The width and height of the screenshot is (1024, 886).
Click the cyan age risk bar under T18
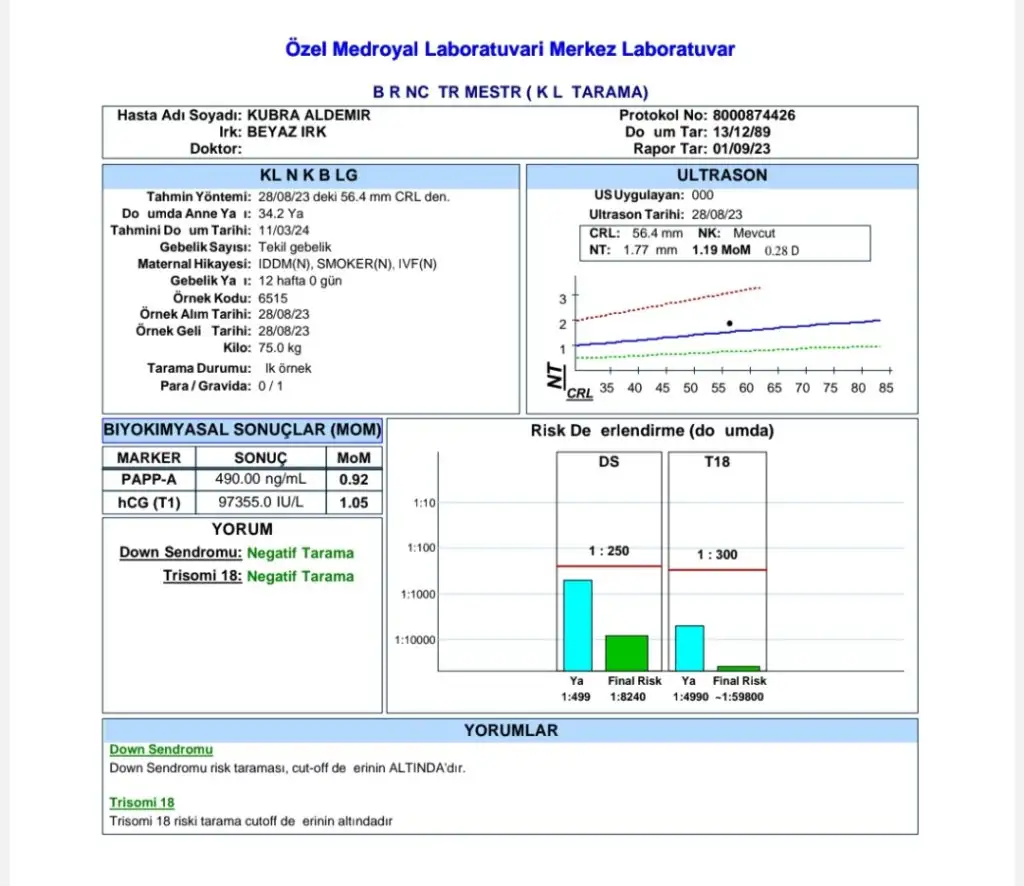click(690, 647)
